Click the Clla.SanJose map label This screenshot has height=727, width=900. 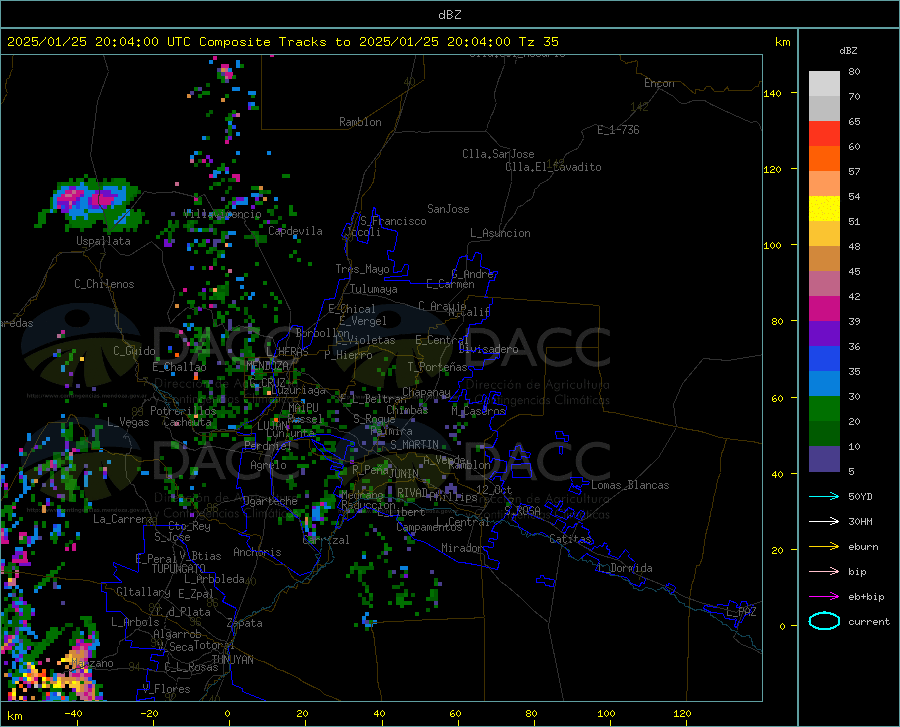(498, 154)
